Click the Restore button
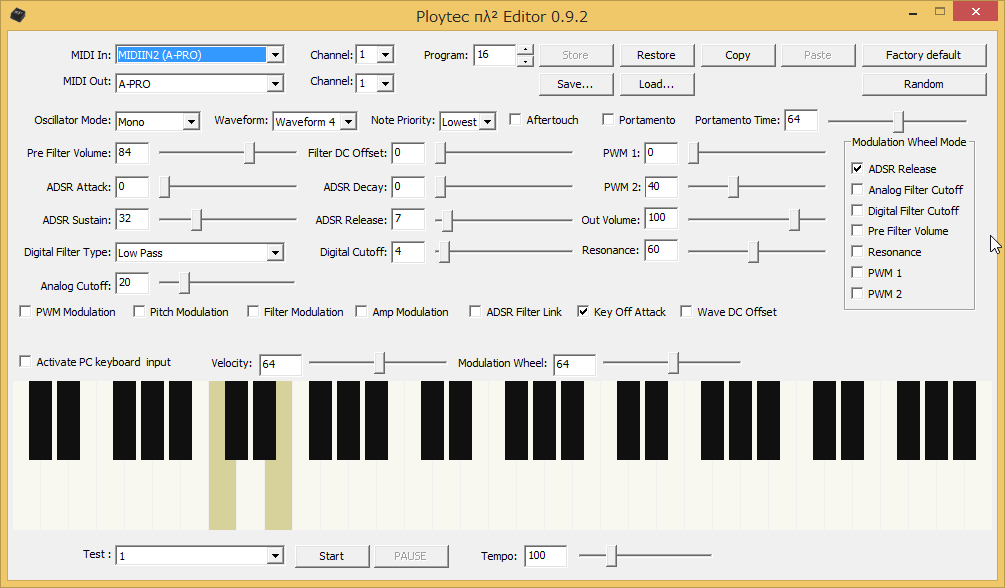Image resolution: width=1005 pixels, height=588 pixels. pyautogui.click(x=656, y=55)
